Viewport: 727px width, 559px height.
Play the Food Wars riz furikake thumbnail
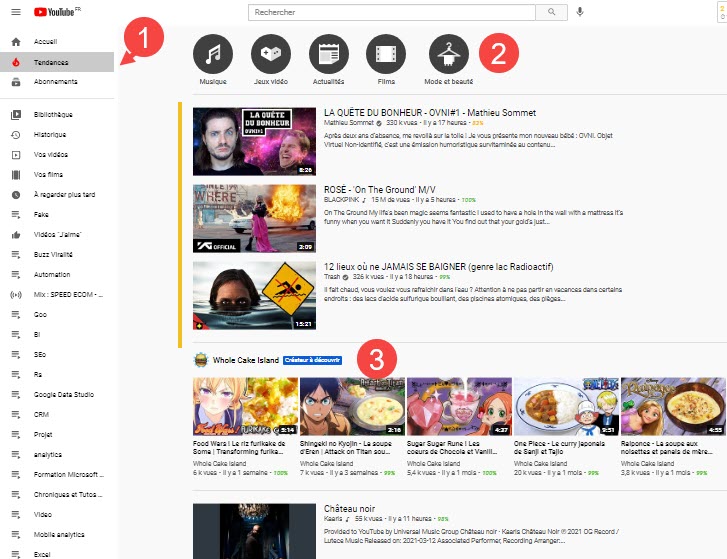[245, 406]
